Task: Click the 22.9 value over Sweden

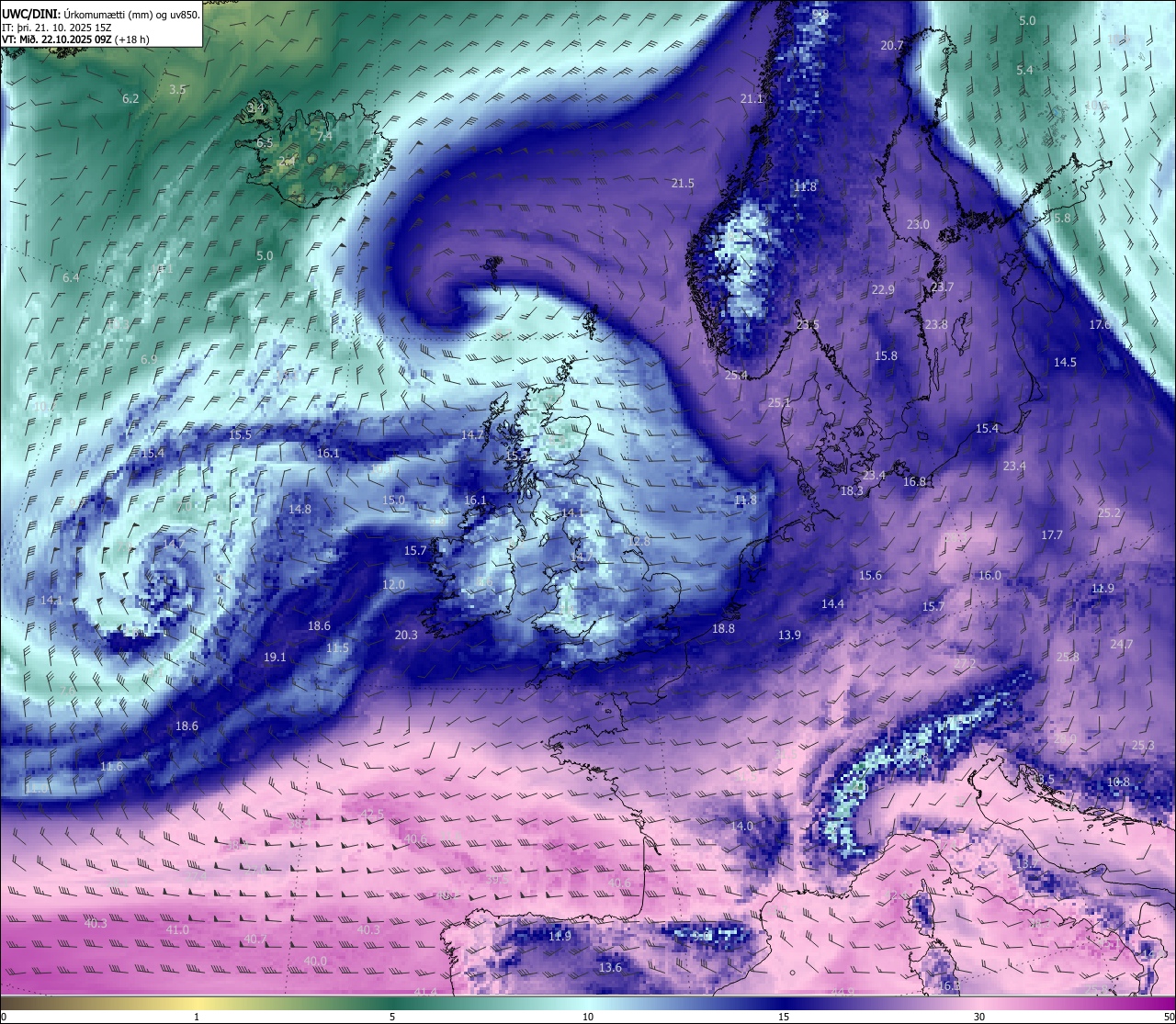Action: tap(883, 289)
